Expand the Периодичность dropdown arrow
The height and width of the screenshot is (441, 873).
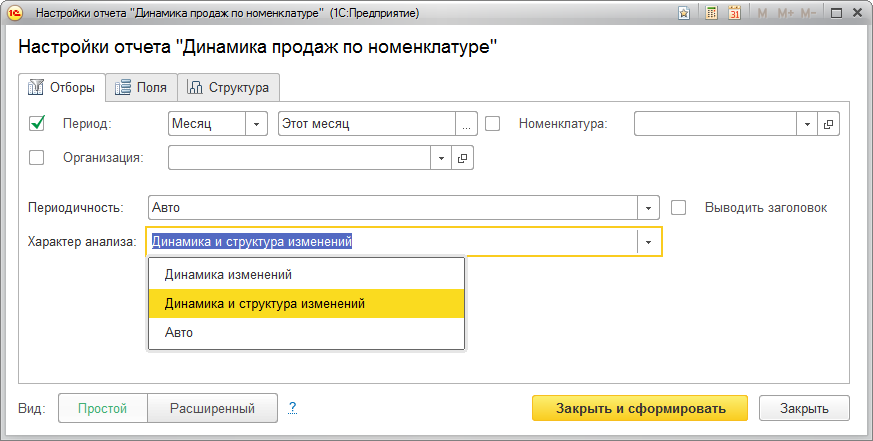click(x=649, y=208)
